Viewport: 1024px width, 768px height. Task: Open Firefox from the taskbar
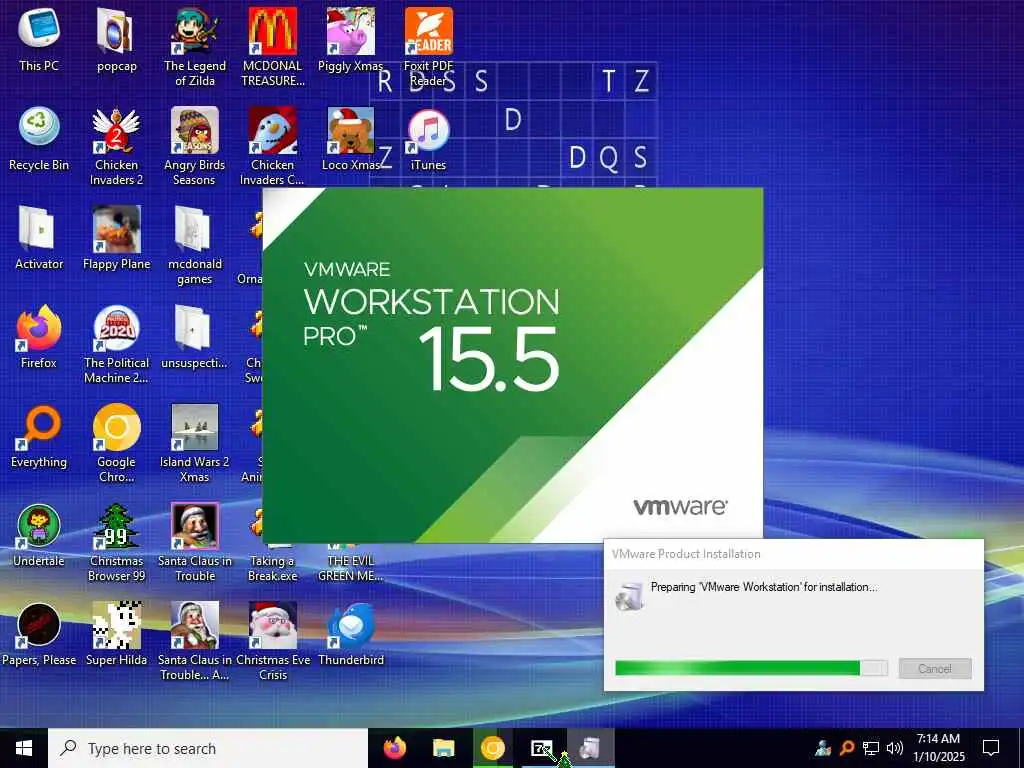coord(394,748)
